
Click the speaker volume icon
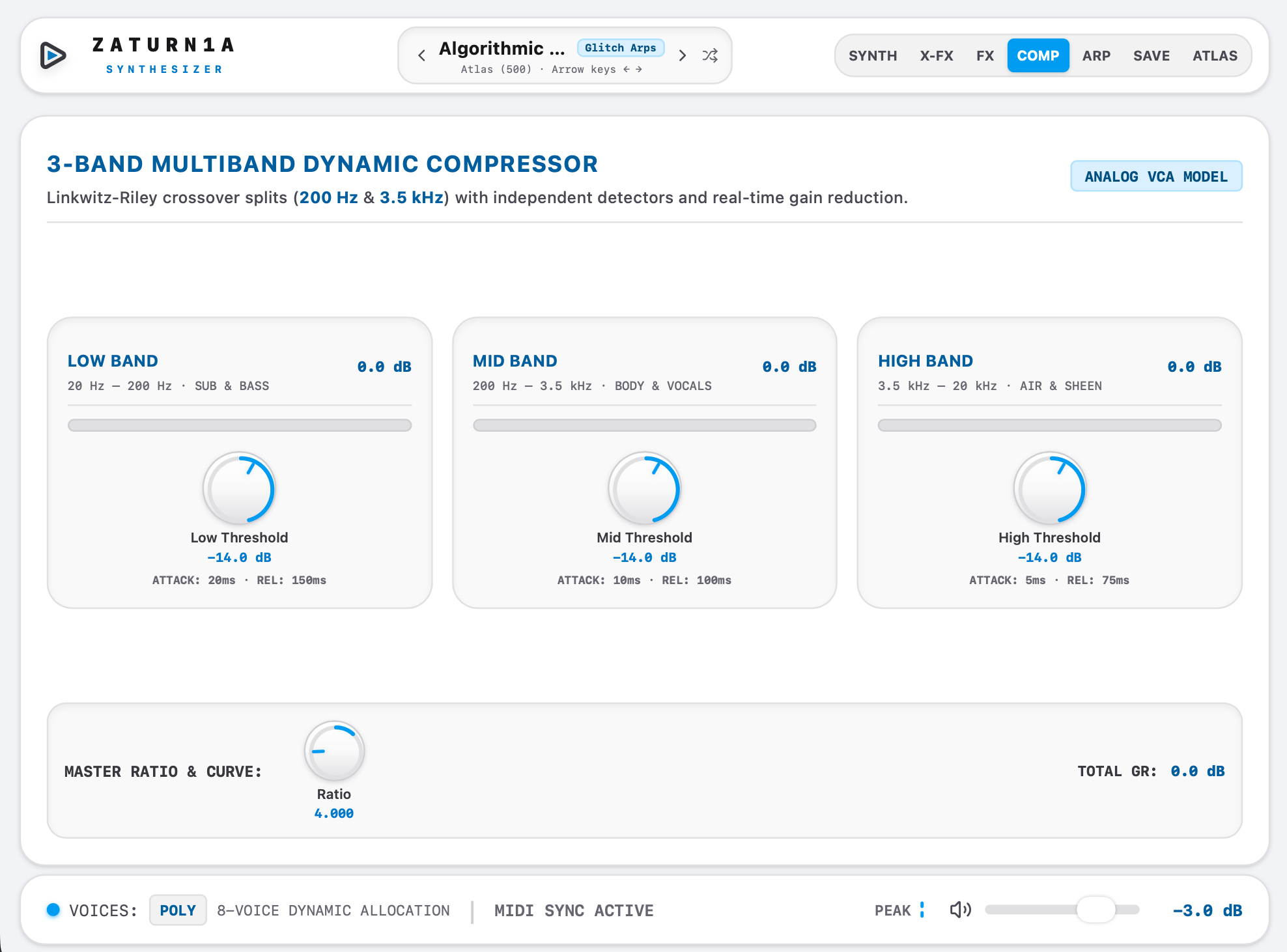point(961,910)
